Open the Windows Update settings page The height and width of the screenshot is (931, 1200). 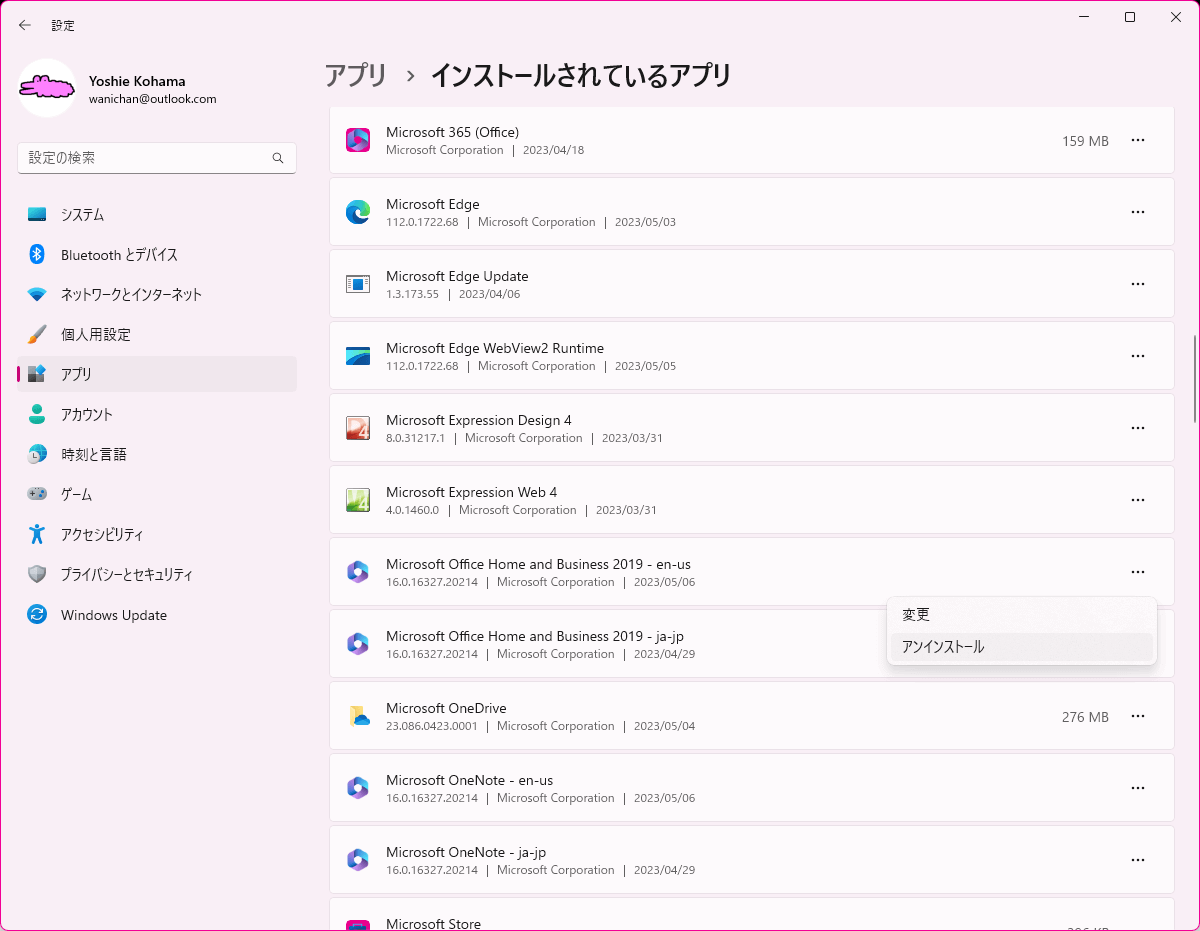click(x=113, y=615)
